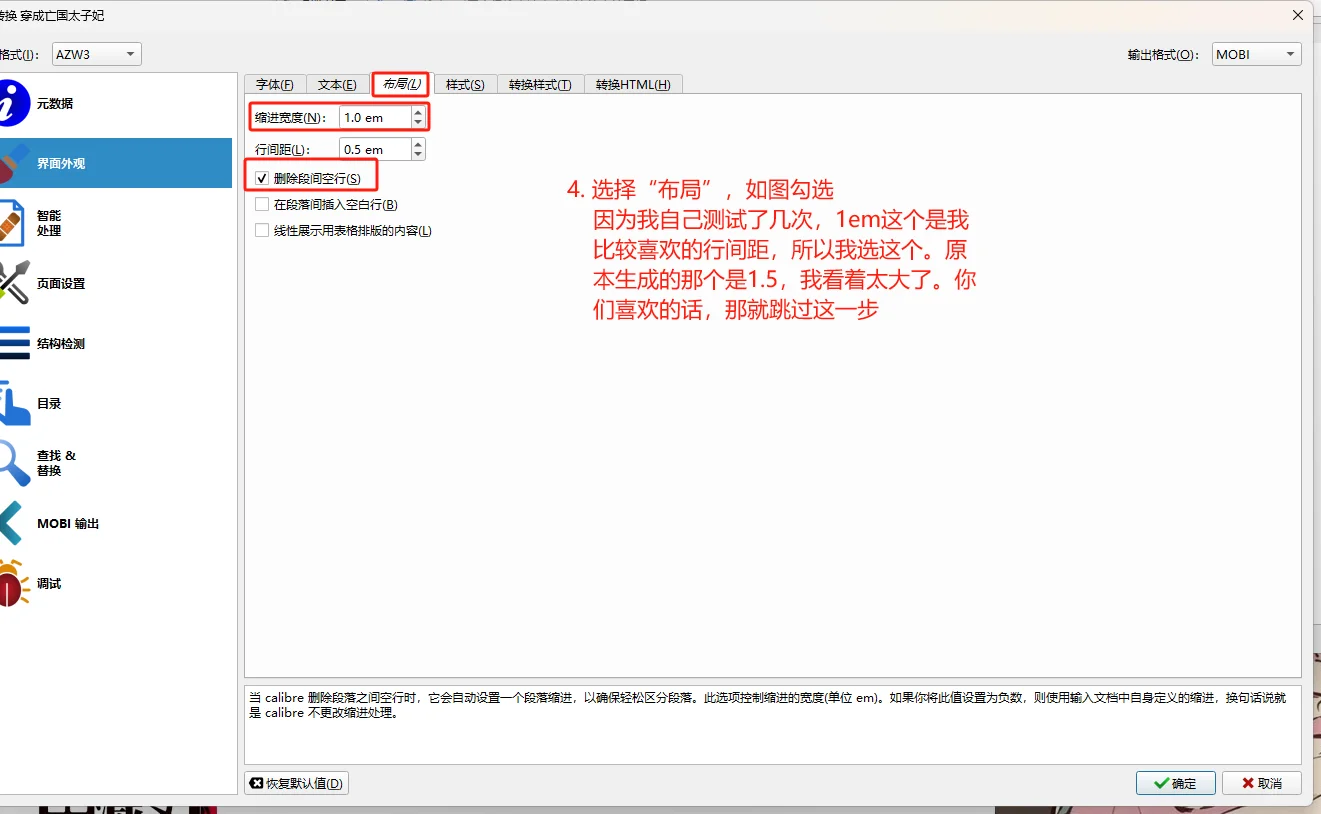
Task: Select the 目录 sidebar label
Action: click(49, 403)
